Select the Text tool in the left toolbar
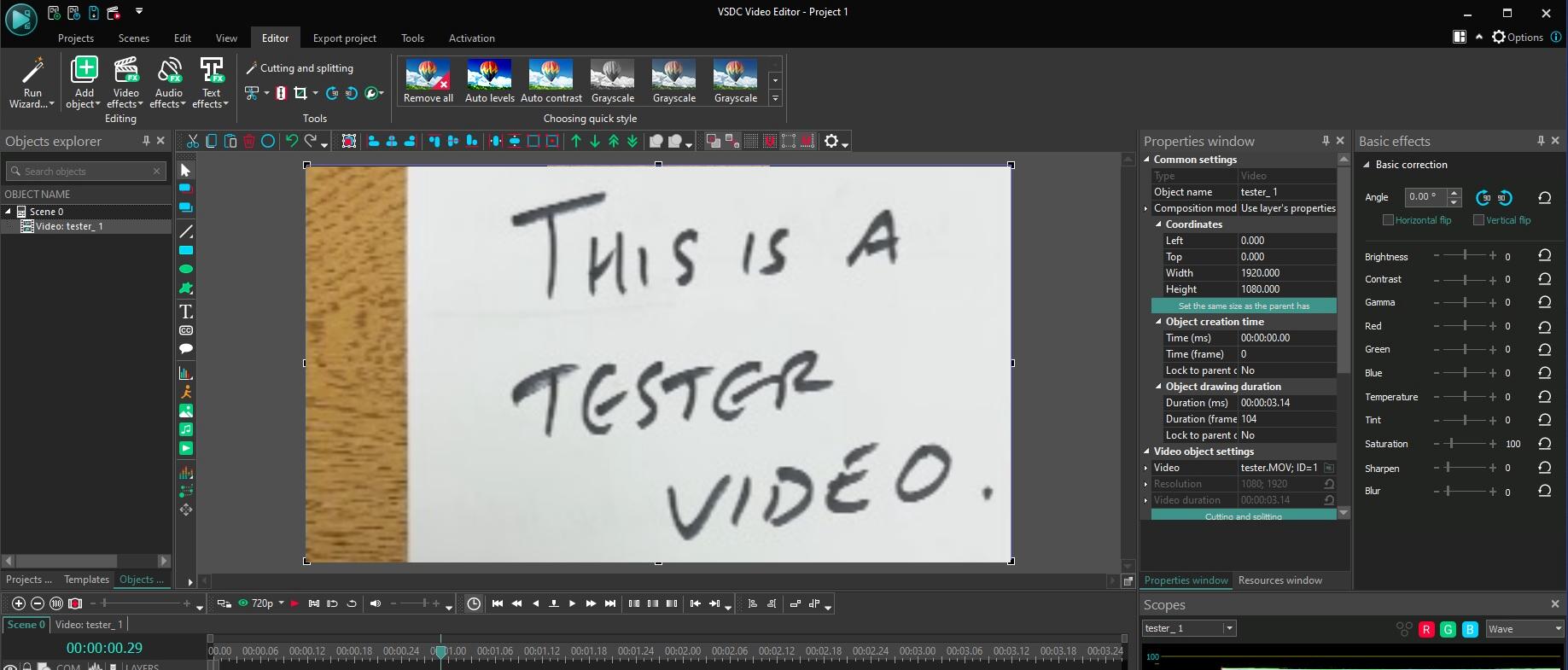 186,312
